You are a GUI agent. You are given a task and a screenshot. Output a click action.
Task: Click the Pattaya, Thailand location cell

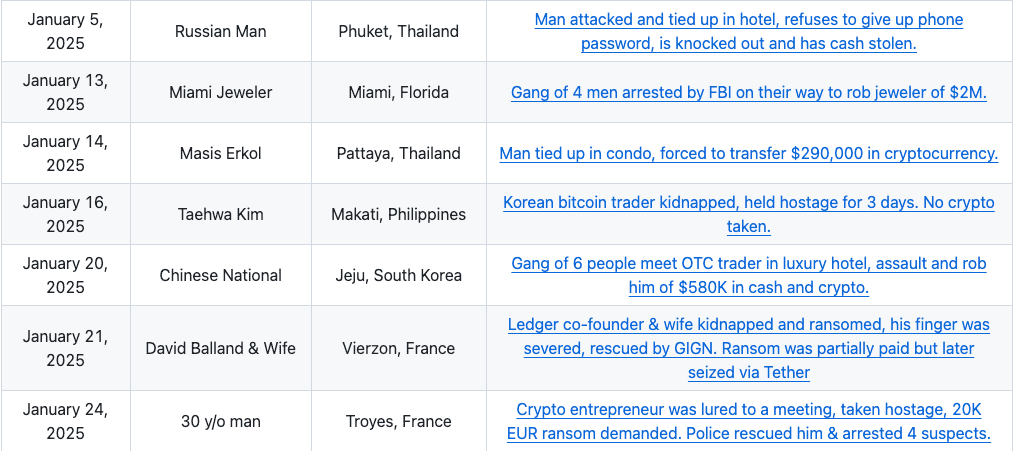(x=399, y=153)
